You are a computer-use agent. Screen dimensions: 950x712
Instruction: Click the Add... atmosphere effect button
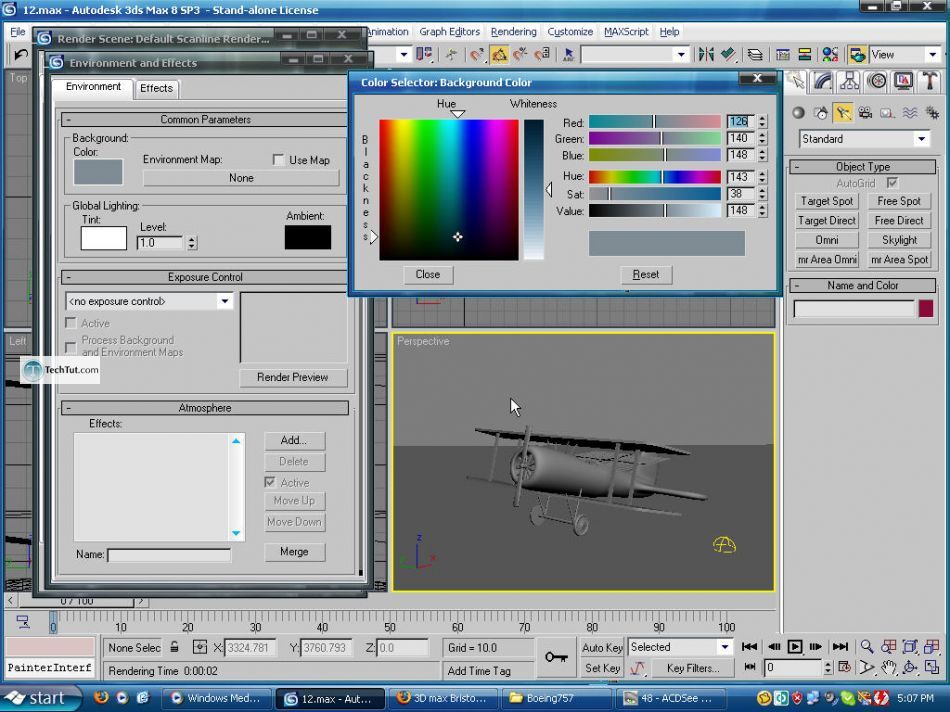tap(294, 441)
